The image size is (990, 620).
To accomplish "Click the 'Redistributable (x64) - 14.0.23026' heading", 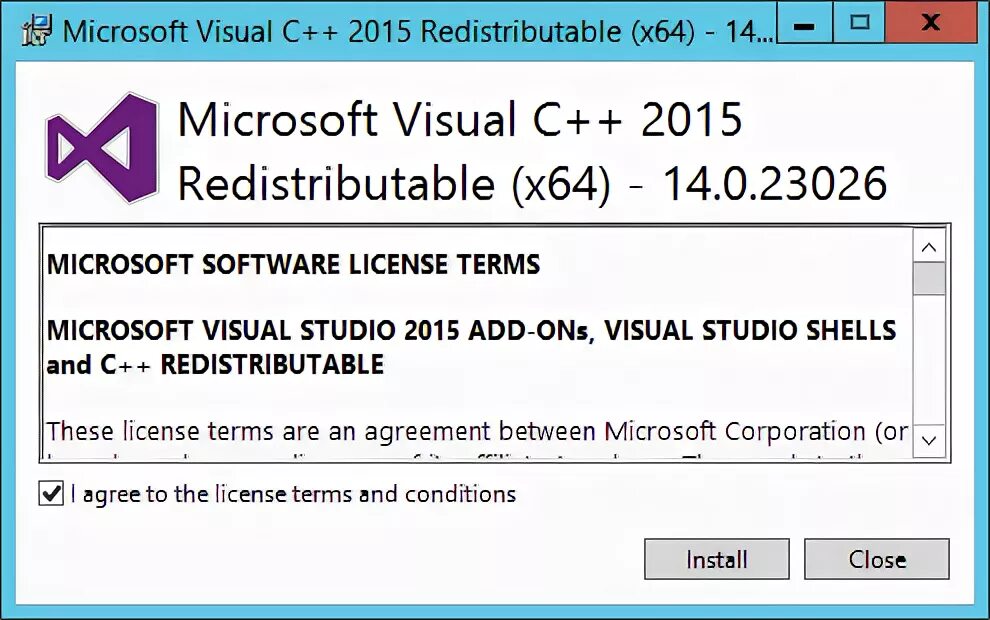I will [532, 184].
